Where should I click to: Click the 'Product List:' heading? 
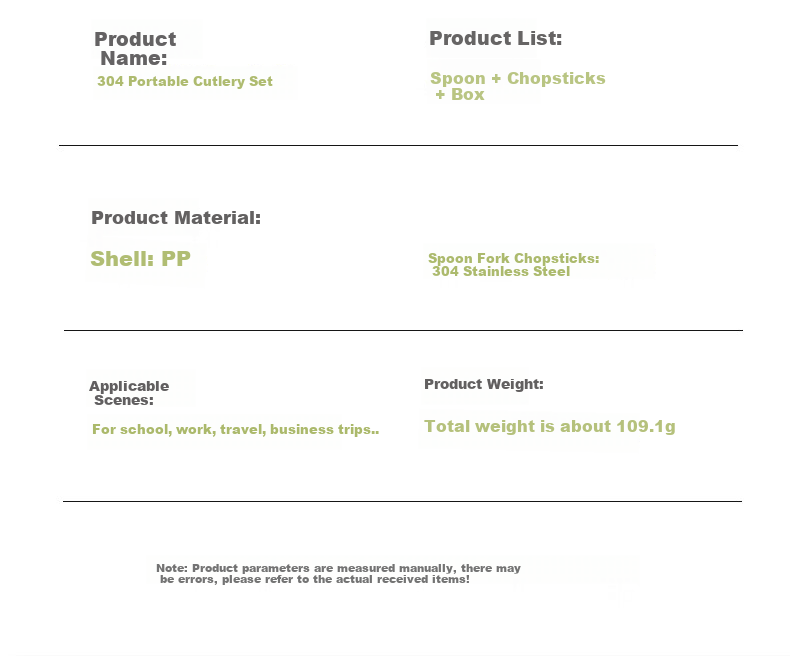pos(495,38)
